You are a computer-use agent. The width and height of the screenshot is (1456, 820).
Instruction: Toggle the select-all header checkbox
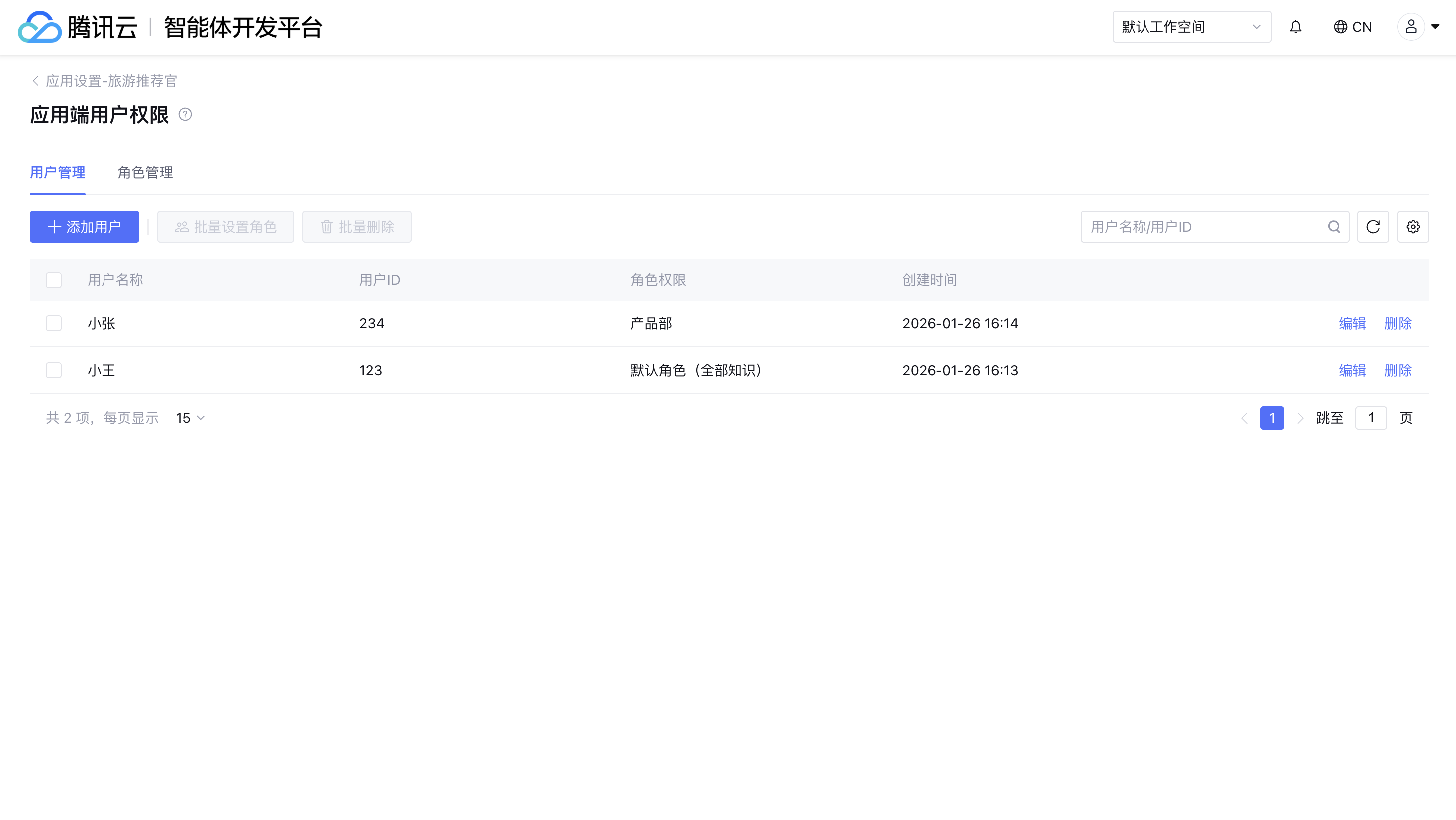[54, 280]
